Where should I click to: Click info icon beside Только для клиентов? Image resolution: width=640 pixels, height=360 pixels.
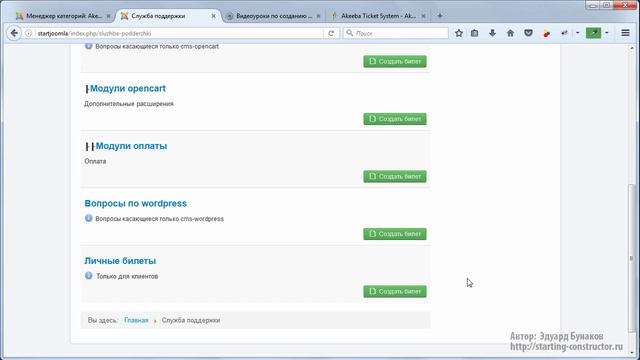(x=89, y=276)
